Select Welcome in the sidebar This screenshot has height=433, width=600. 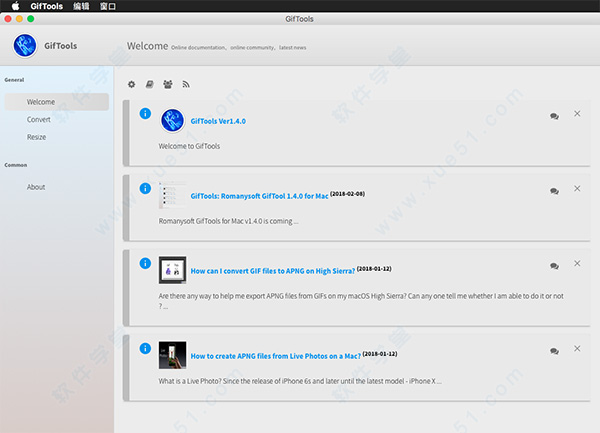tap(57, 102)
